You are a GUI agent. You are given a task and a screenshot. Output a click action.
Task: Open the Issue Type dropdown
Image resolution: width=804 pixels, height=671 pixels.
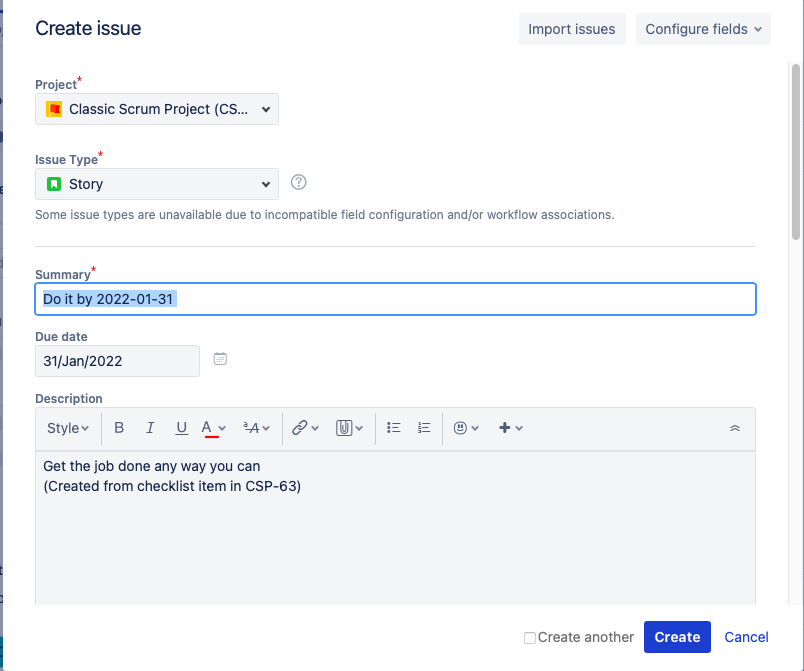click(157, 184)
